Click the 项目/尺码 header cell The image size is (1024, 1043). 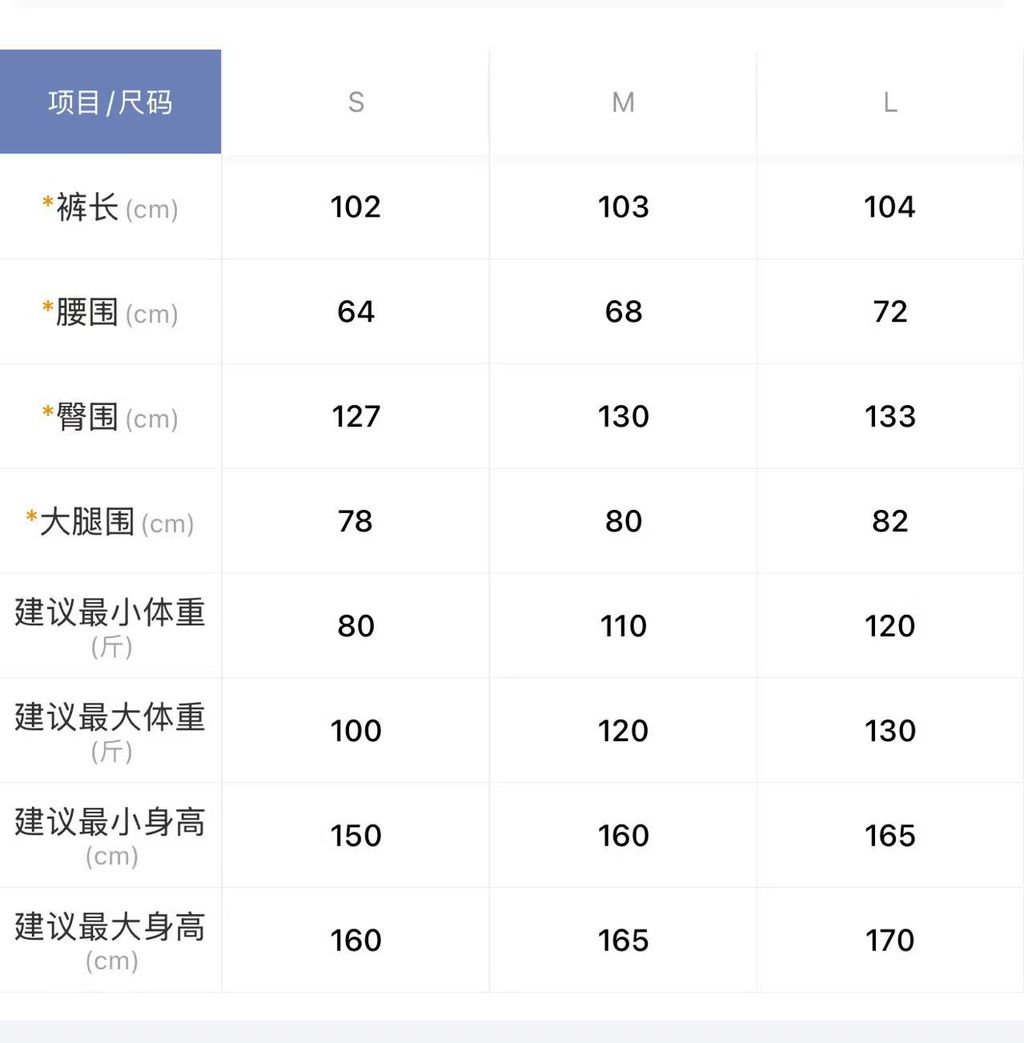(110, 102)
